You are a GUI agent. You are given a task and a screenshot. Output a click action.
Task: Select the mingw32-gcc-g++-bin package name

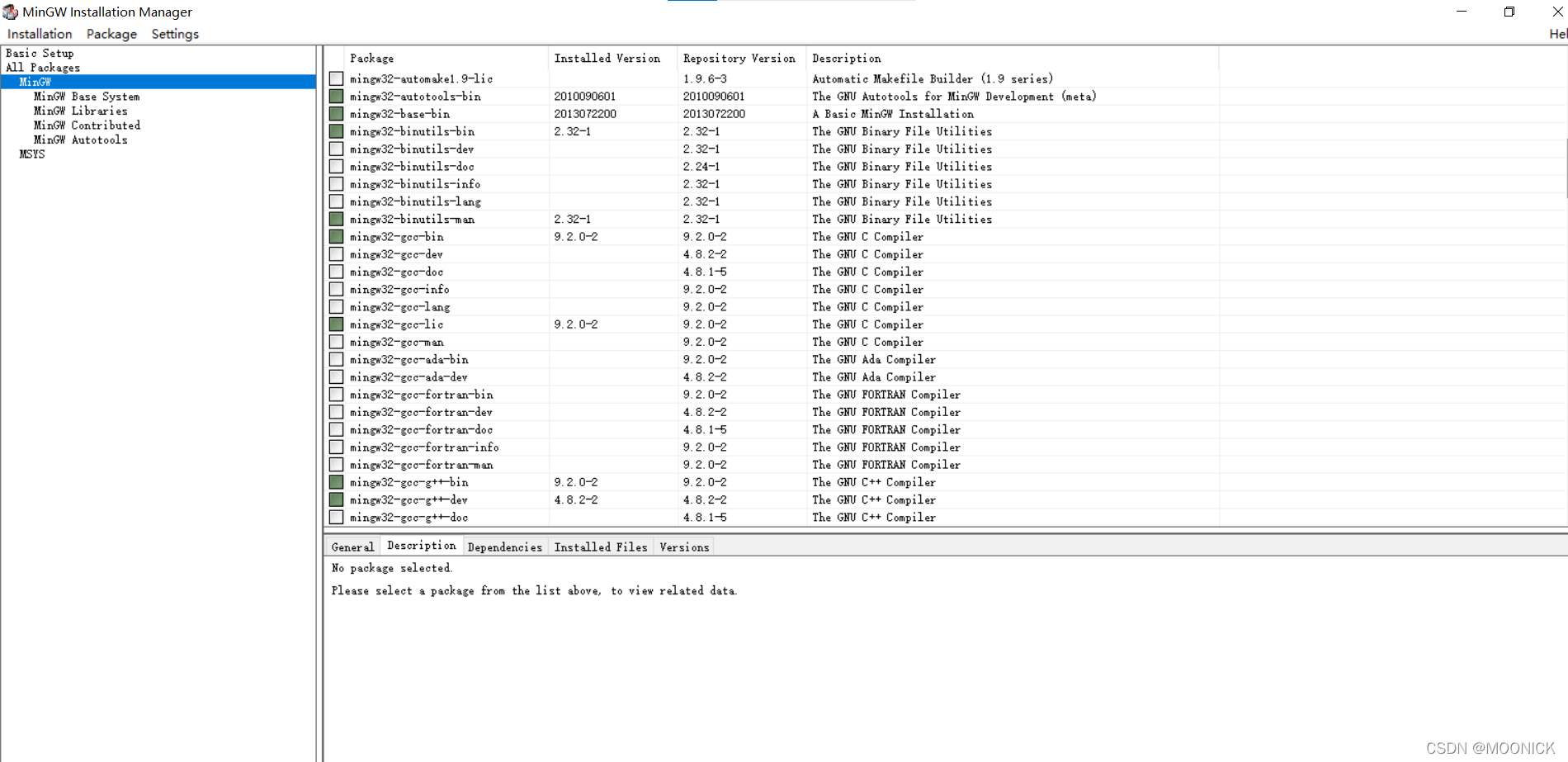coord(409,482)
